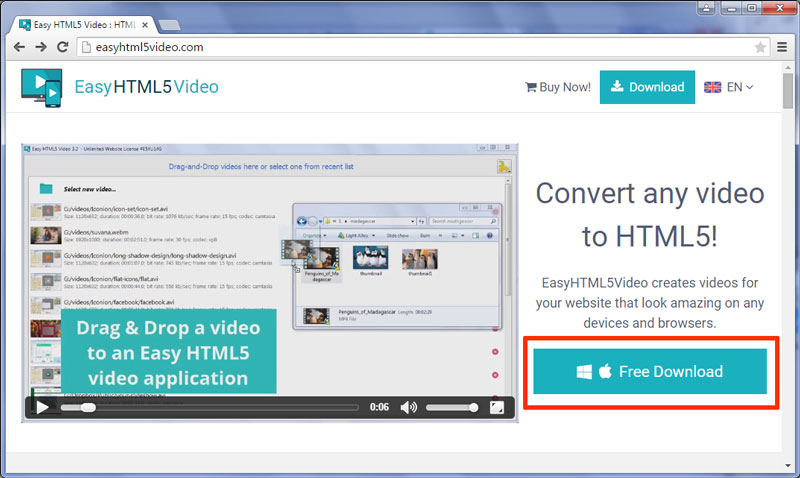Click the address bar showing easyhtml5video.com

pos(423,47)
